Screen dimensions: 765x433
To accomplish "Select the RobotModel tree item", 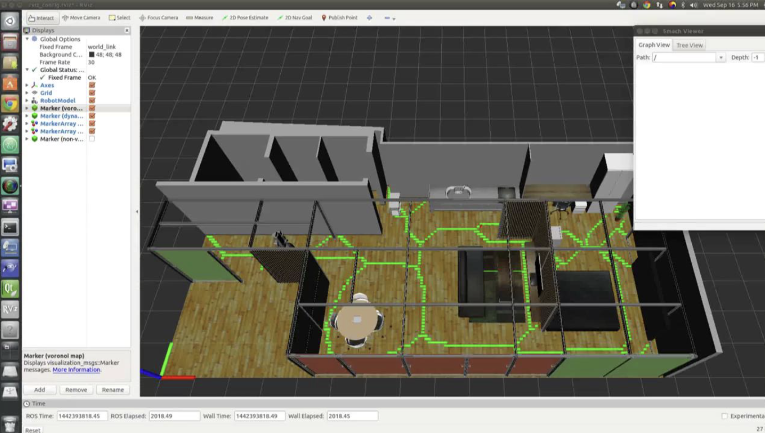I will [x=58, y=100].
